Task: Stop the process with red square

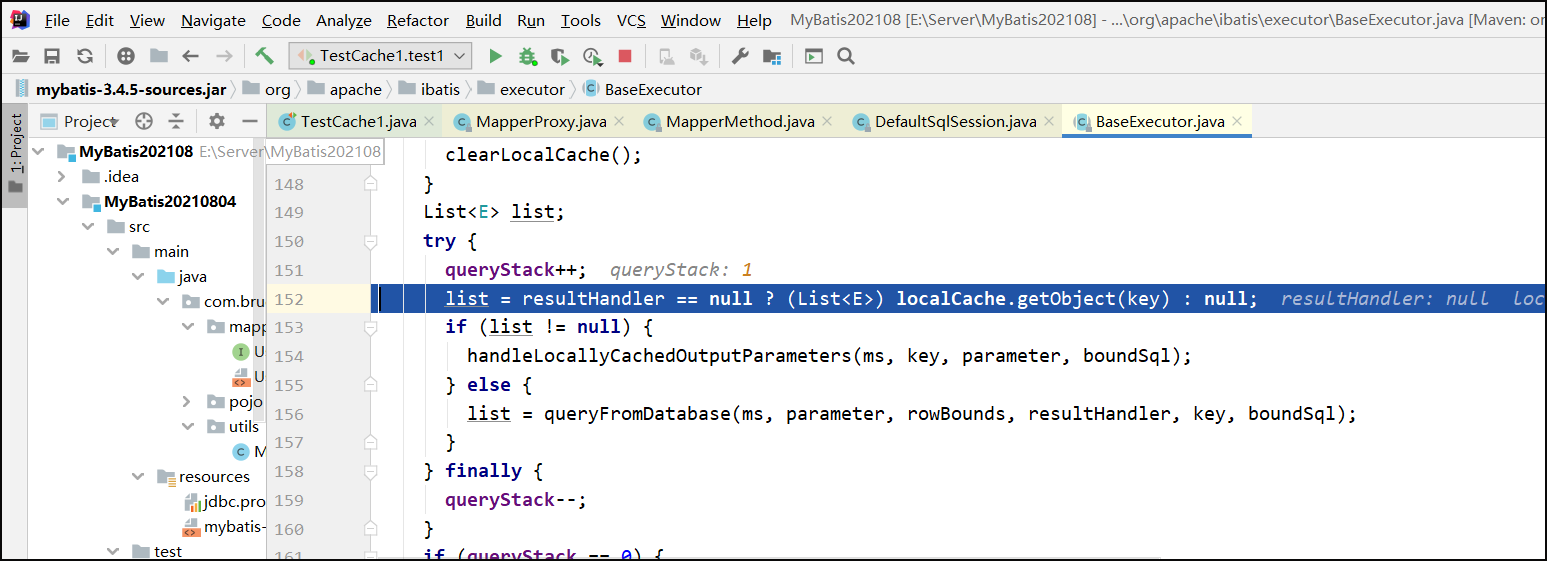Action: tap(625, 56)
